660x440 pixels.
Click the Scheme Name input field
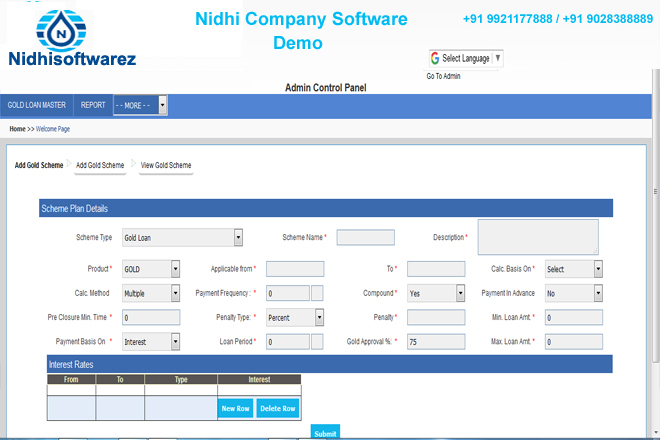point(365,237)
